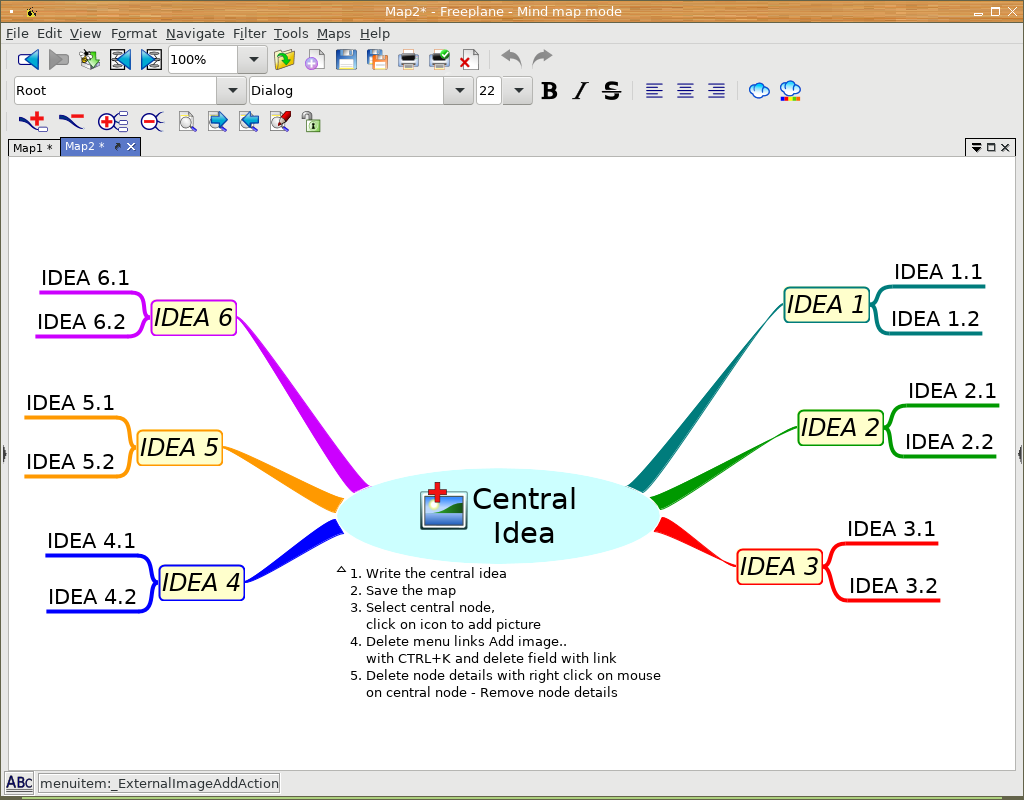This screenshot has height=800, width=1024.
Task: Select the IDEA 6 node
Action: [193, 317]
